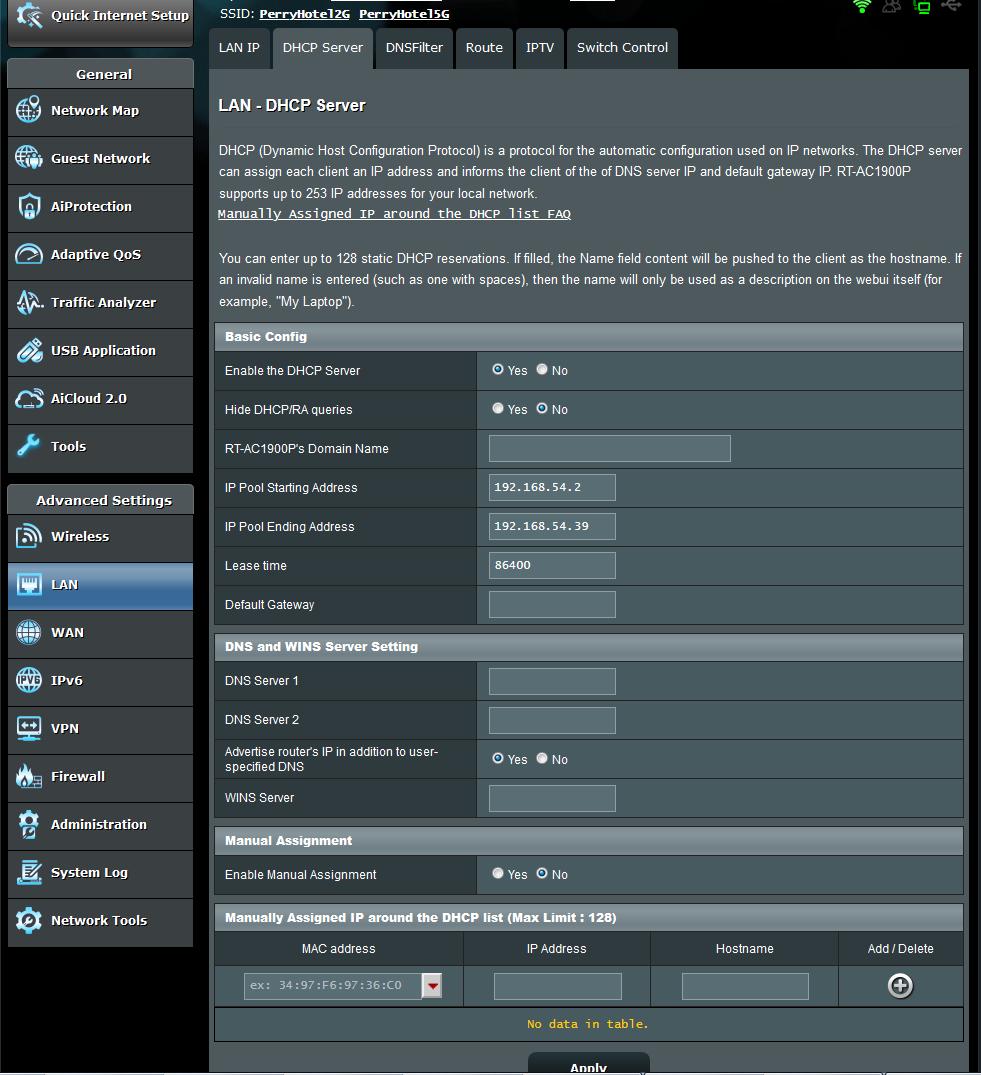Screen dimensions: 981x1075
Task: Click the Apply button
Action: [x=589, y=1064]
